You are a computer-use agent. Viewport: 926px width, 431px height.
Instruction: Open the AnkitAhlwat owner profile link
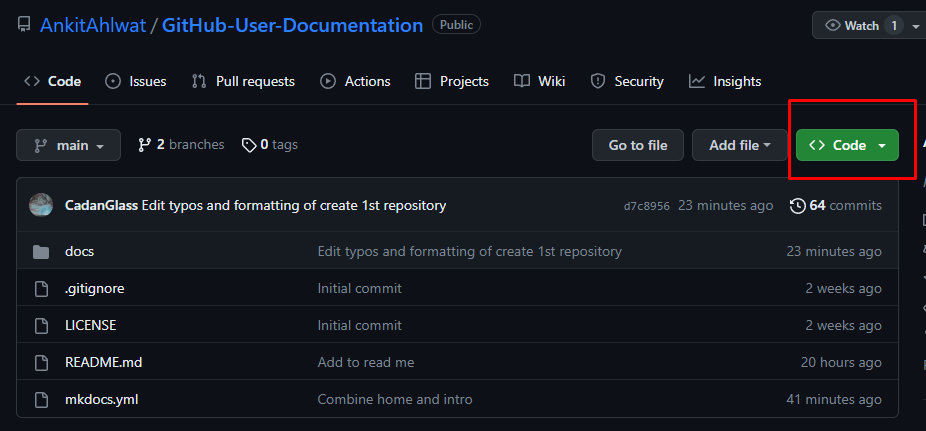pyautogui.click(x=93, y=25)
